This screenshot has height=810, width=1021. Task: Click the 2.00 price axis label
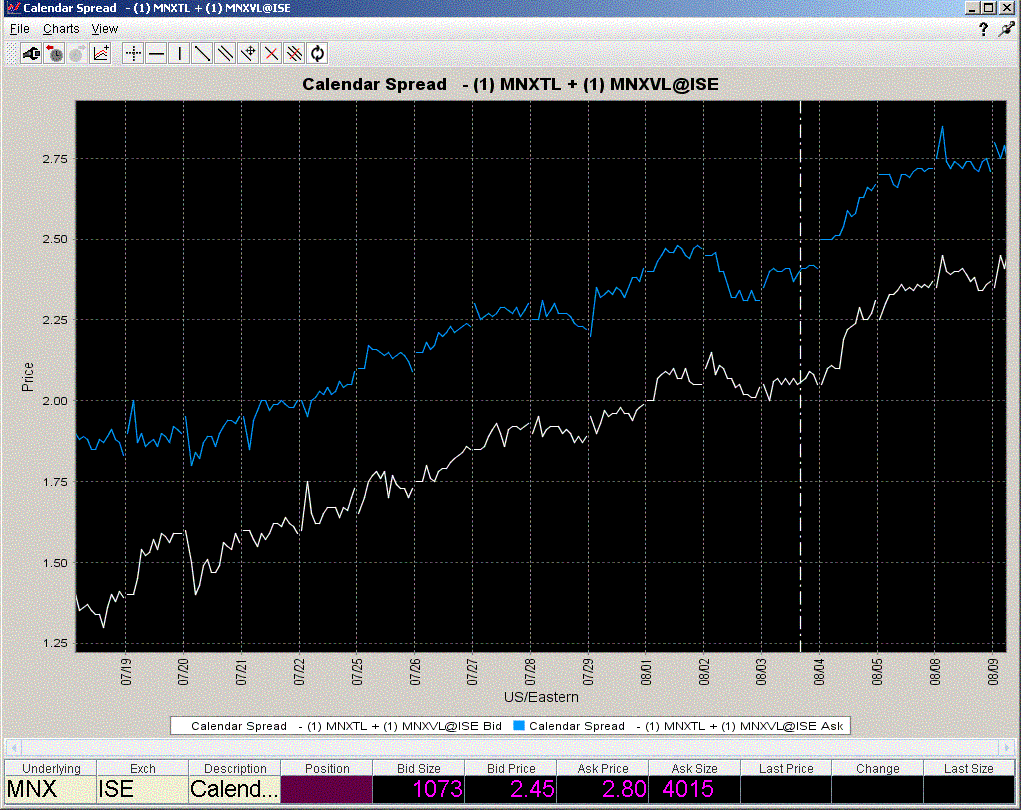(55, 401)
